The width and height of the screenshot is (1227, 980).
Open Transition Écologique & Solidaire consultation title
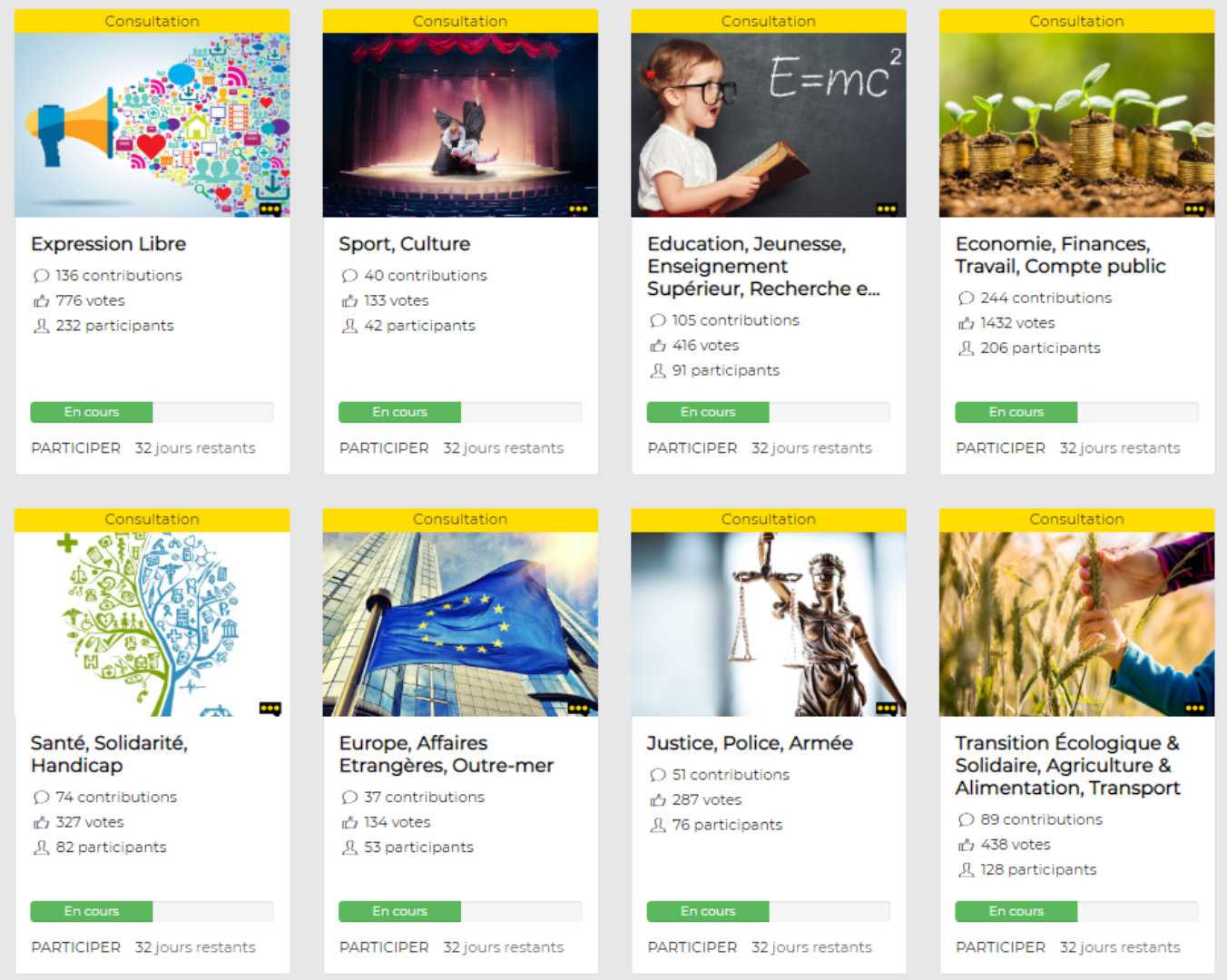(1067, 766)
